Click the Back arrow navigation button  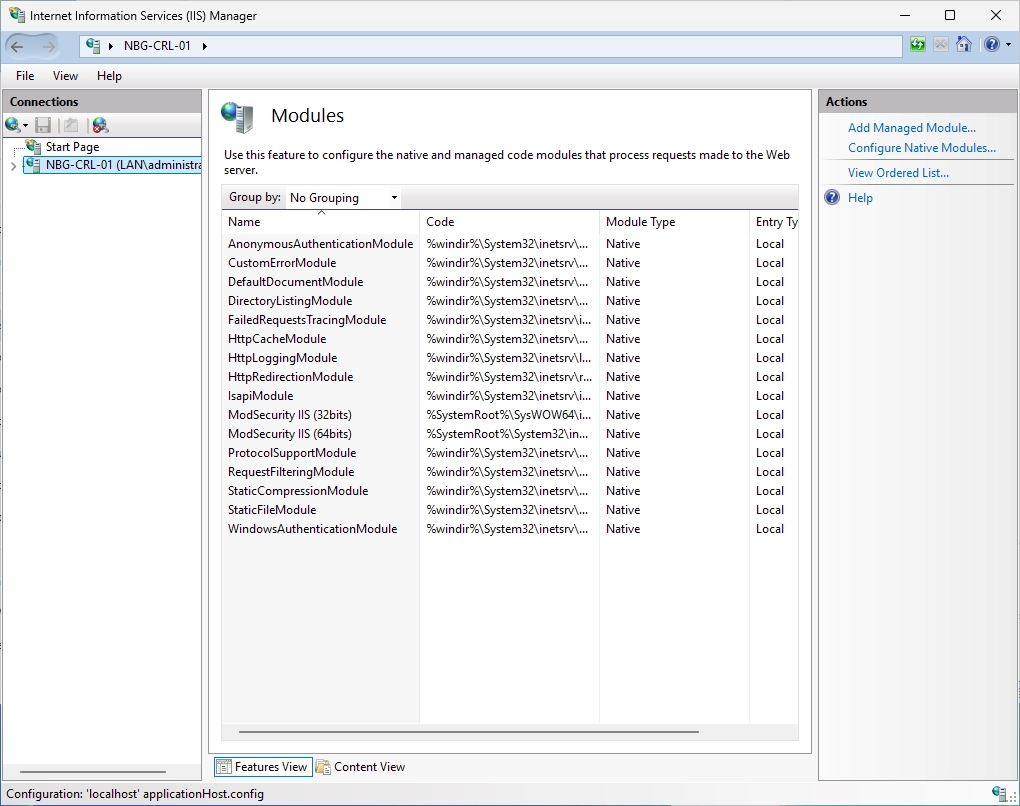(18, 46)
